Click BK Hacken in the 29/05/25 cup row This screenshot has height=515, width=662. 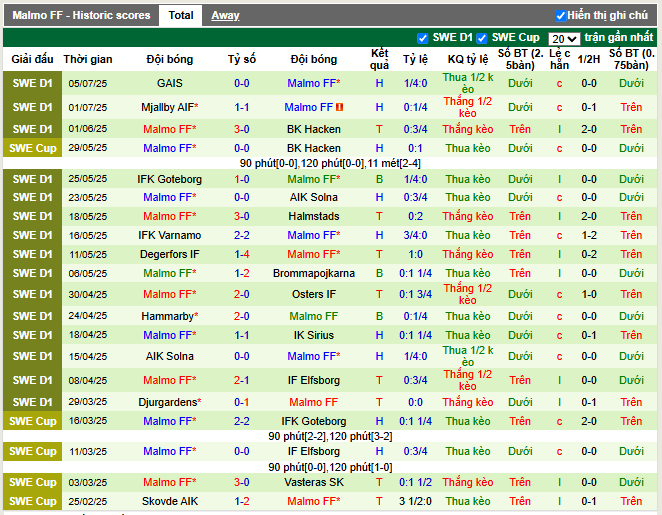[x=314, y=148]
